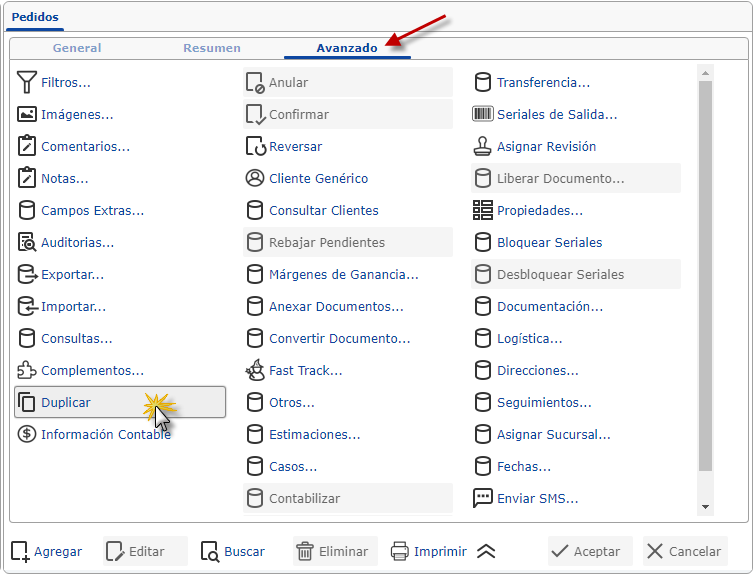Image resolution: width=756 pixels, height=574 pixels.
Task: Click the Confirmar checkmark document icon
Action: pyautogui.click(x=255, y=115)
